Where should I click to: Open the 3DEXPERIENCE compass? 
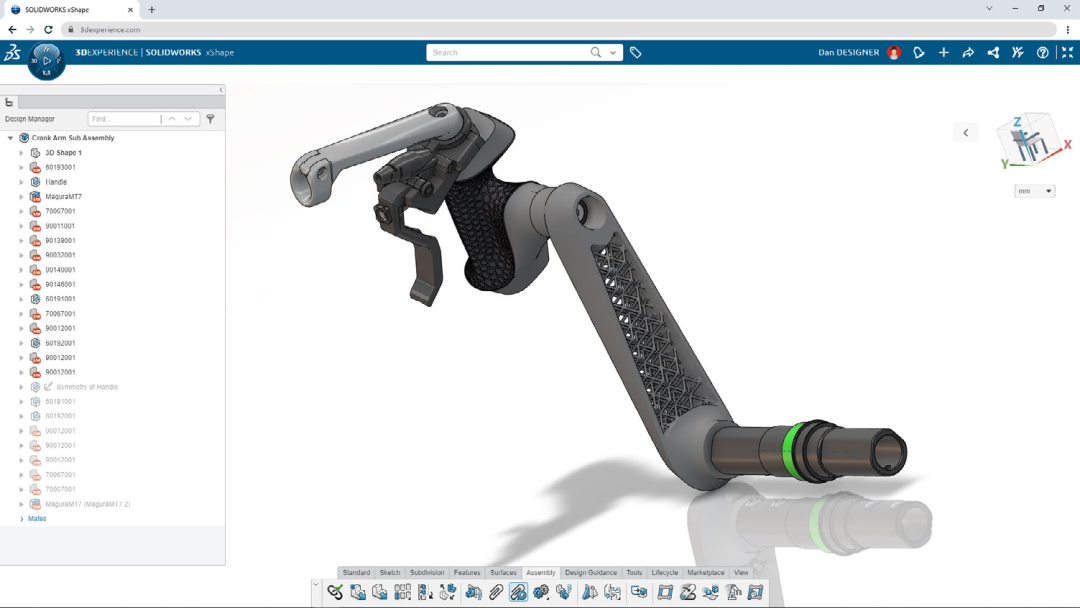[x=46, y=61]
